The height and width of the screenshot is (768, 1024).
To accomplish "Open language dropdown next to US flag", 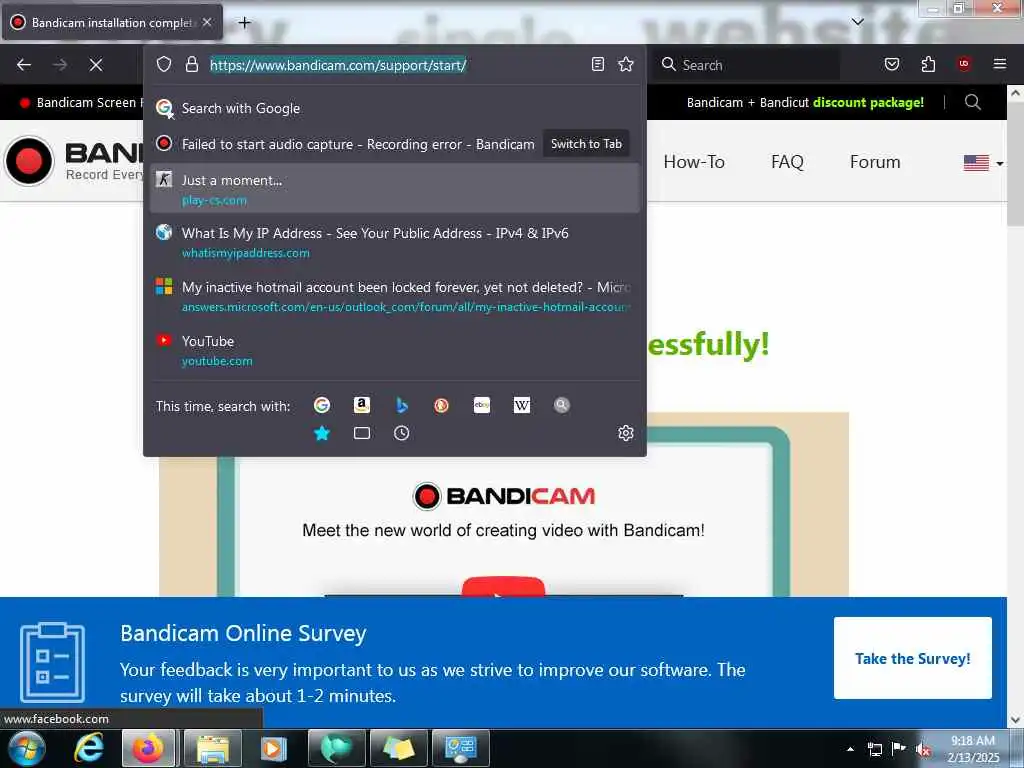I will 1000,163.
